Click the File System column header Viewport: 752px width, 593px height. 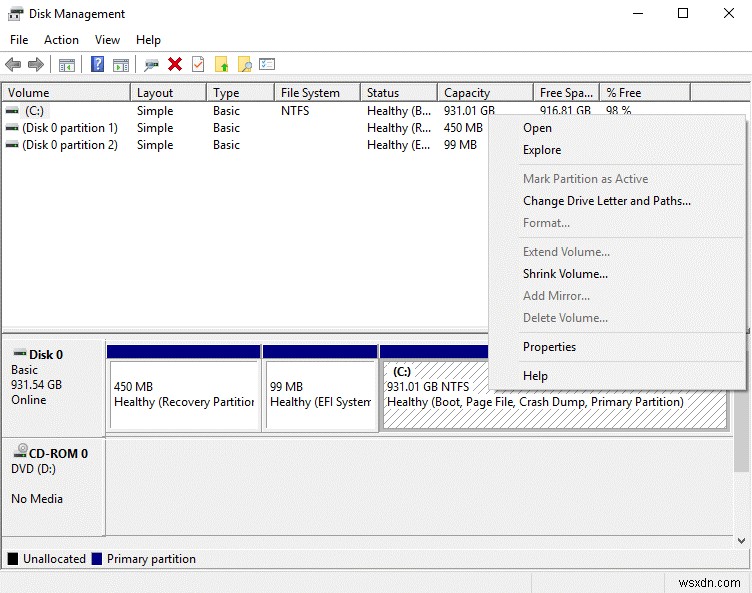point(310,93)
